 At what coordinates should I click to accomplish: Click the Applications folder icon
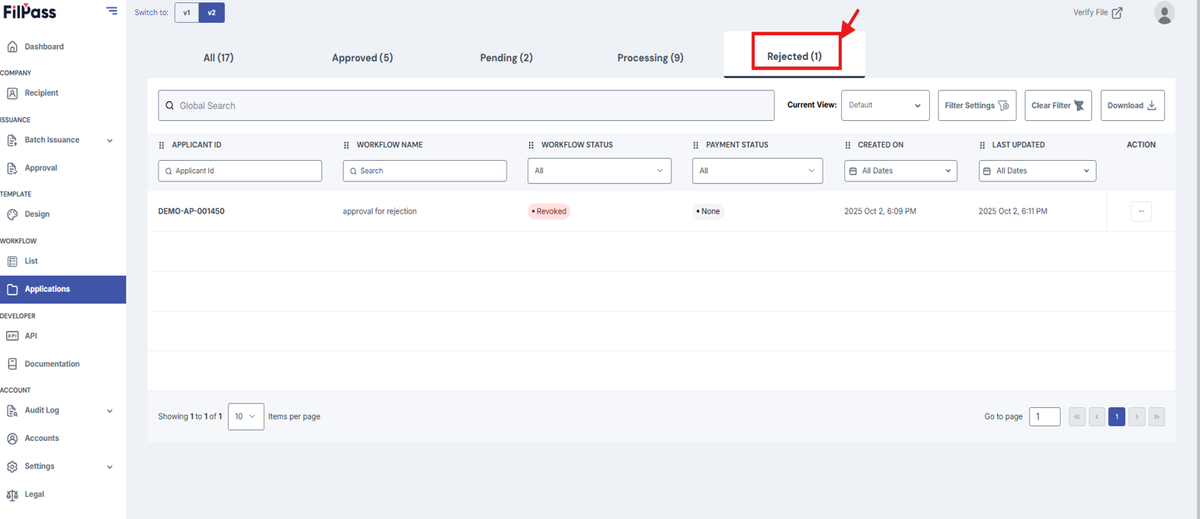[x=12, y=289]
